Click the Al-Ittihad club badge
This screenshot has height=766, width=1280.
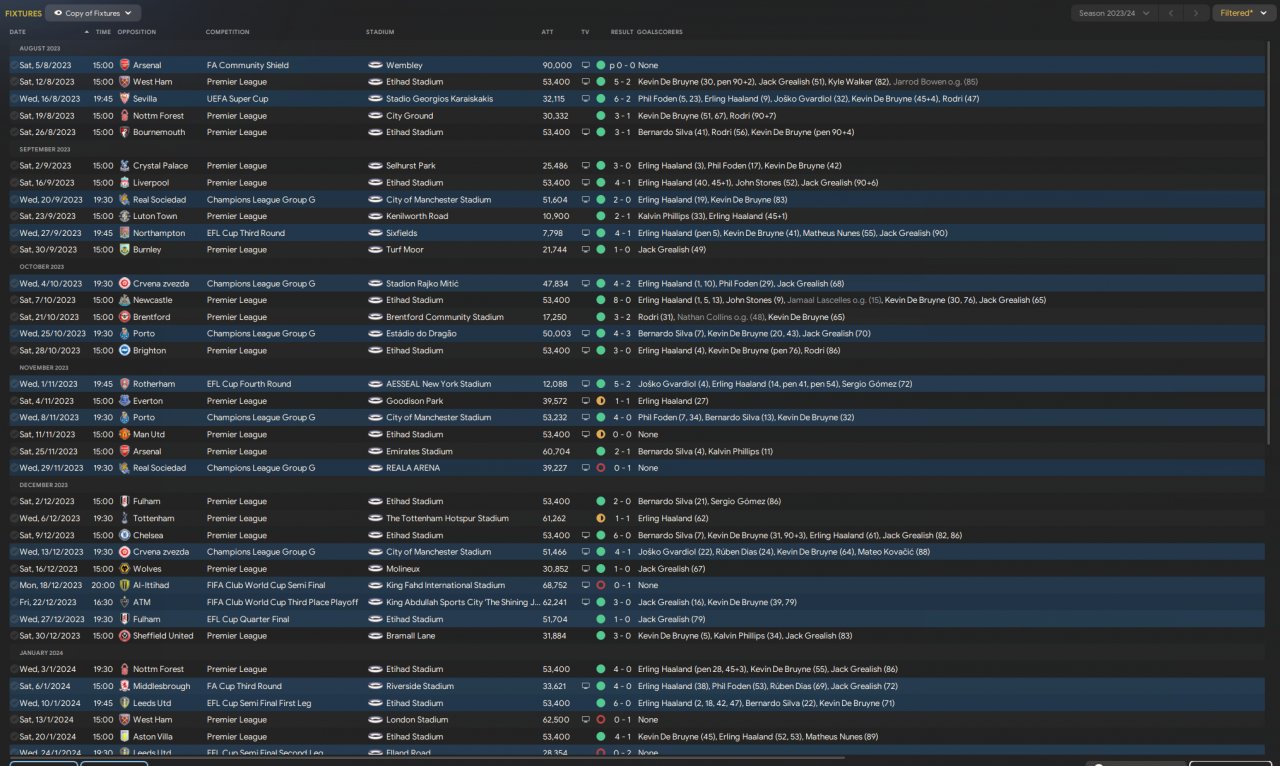point(124,586)
